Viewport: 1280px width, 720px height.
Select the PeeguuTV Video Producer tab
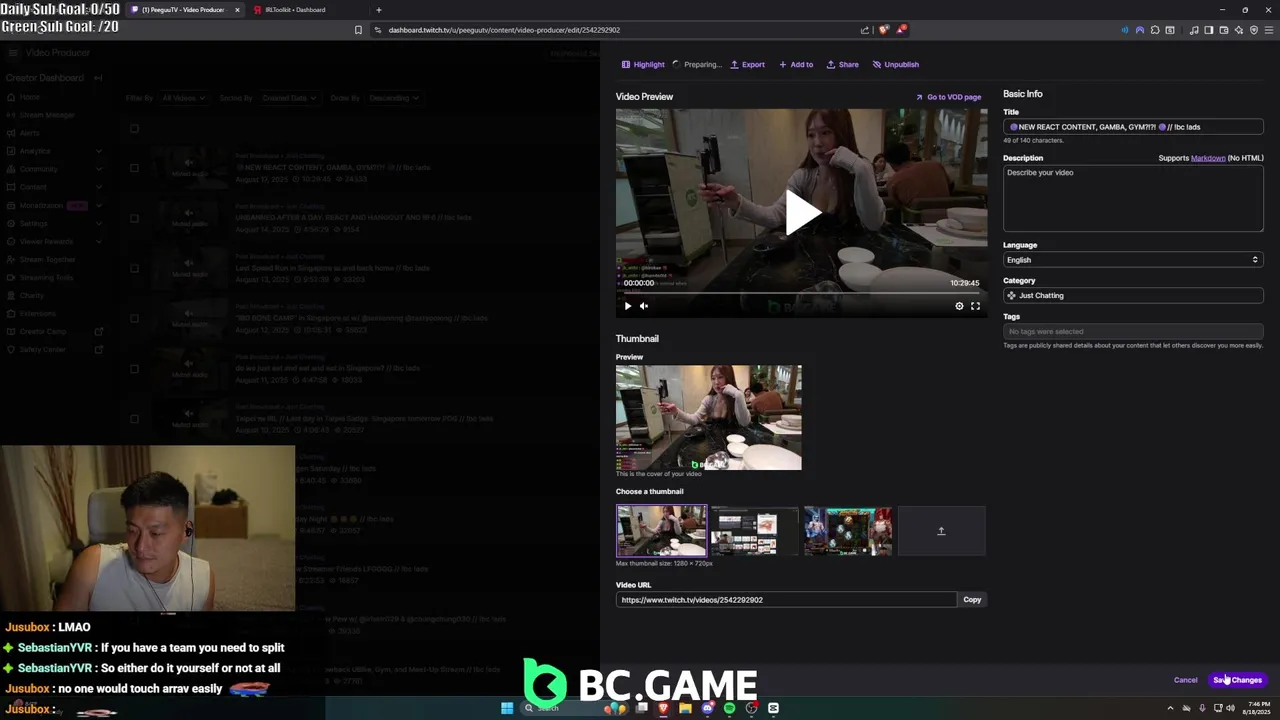pyautogui.click(x=185, y=10)
